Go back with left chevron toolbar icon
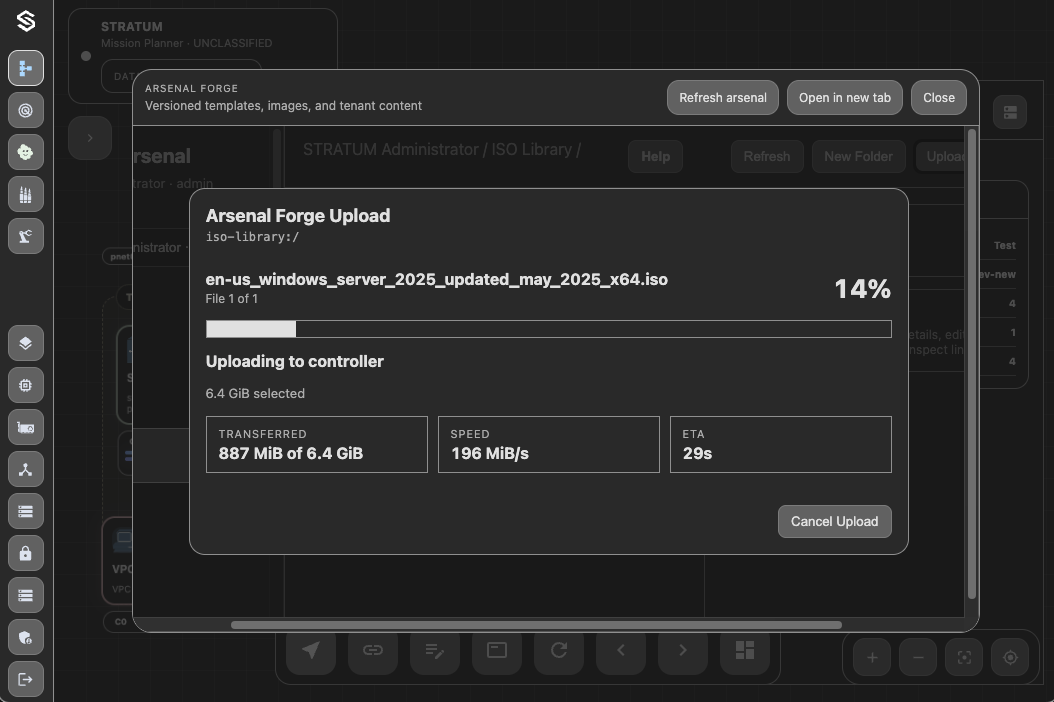 (621, 650)
